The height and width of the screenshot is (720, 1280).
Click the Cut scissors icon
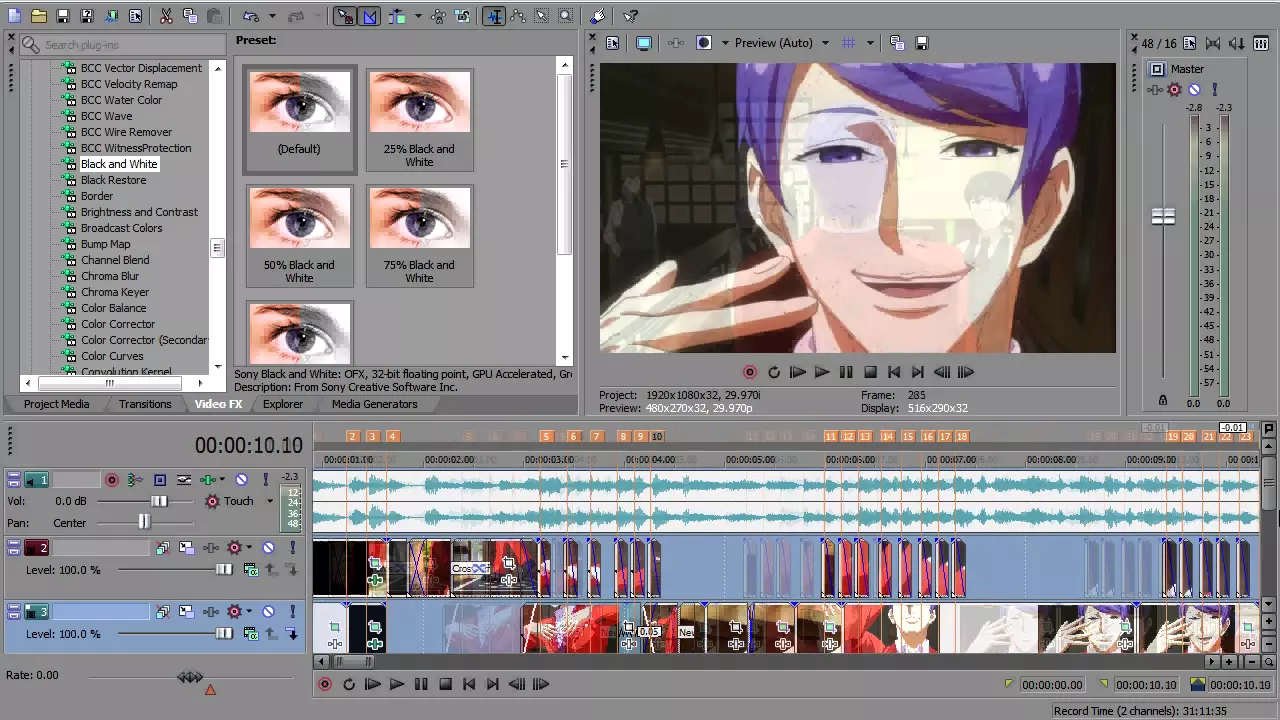click(166, 16)
